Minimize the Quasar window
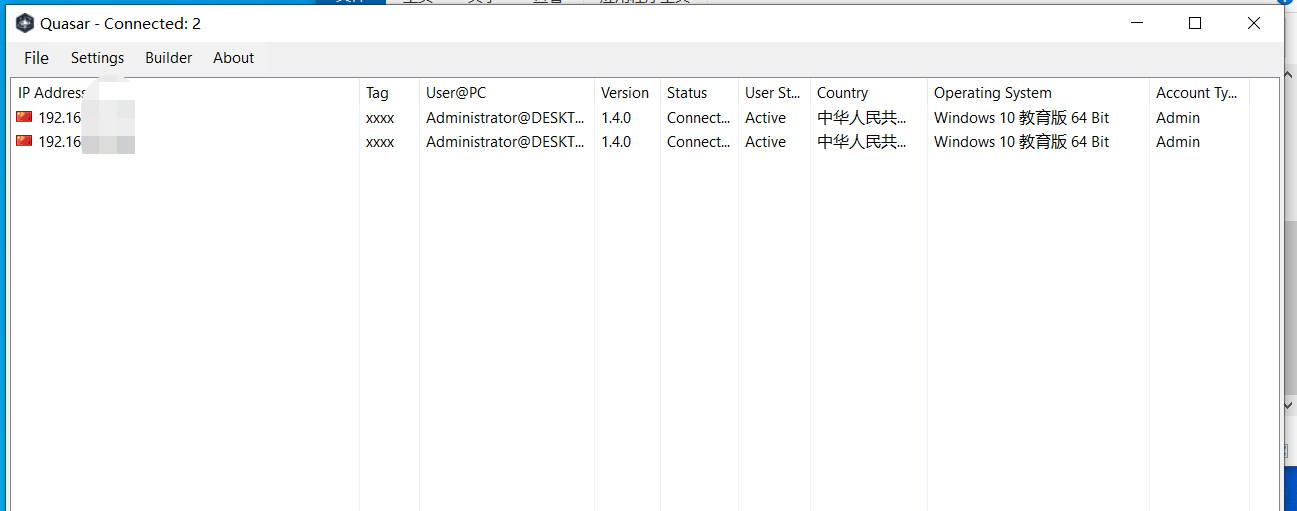 tap(1136, 24)
